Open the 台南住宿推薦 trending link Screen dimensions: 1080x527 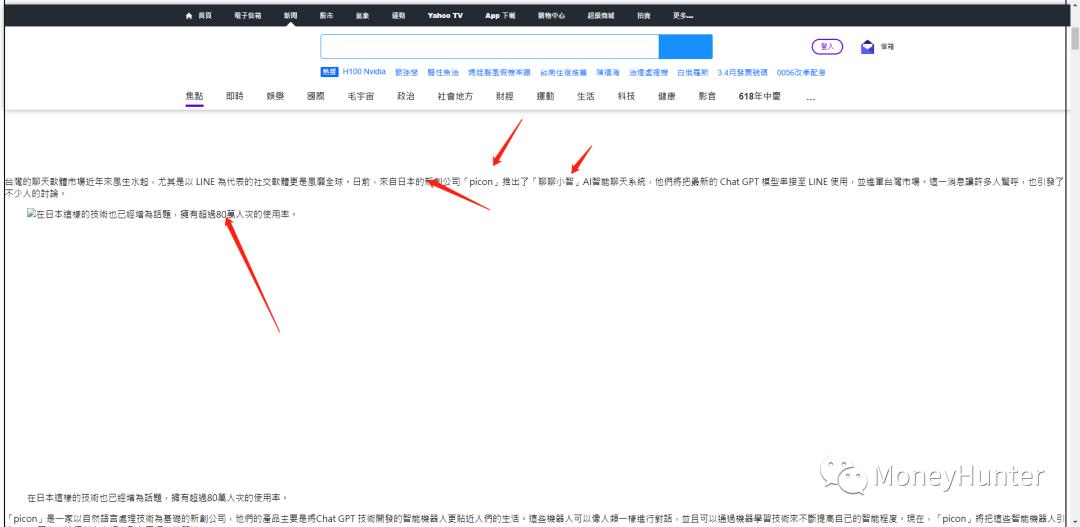[561, 72]
